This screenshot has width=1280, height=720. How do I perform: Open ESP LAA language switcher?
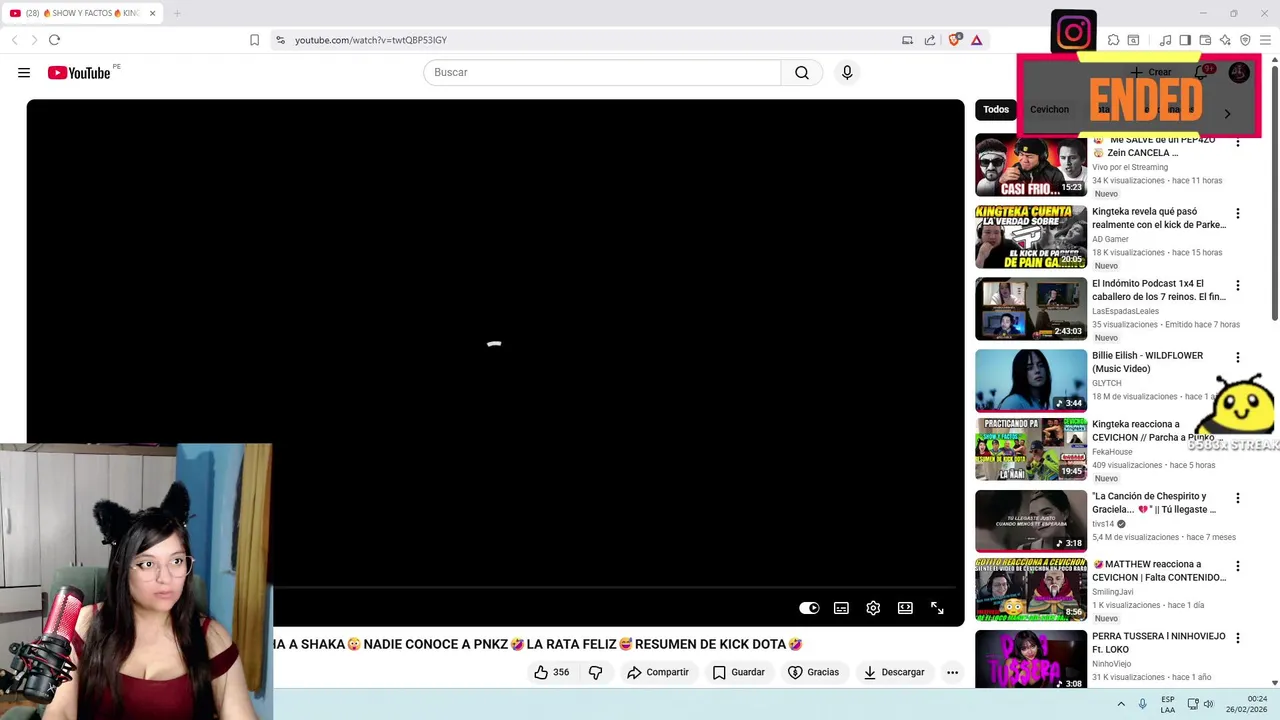click(1168, 704)
